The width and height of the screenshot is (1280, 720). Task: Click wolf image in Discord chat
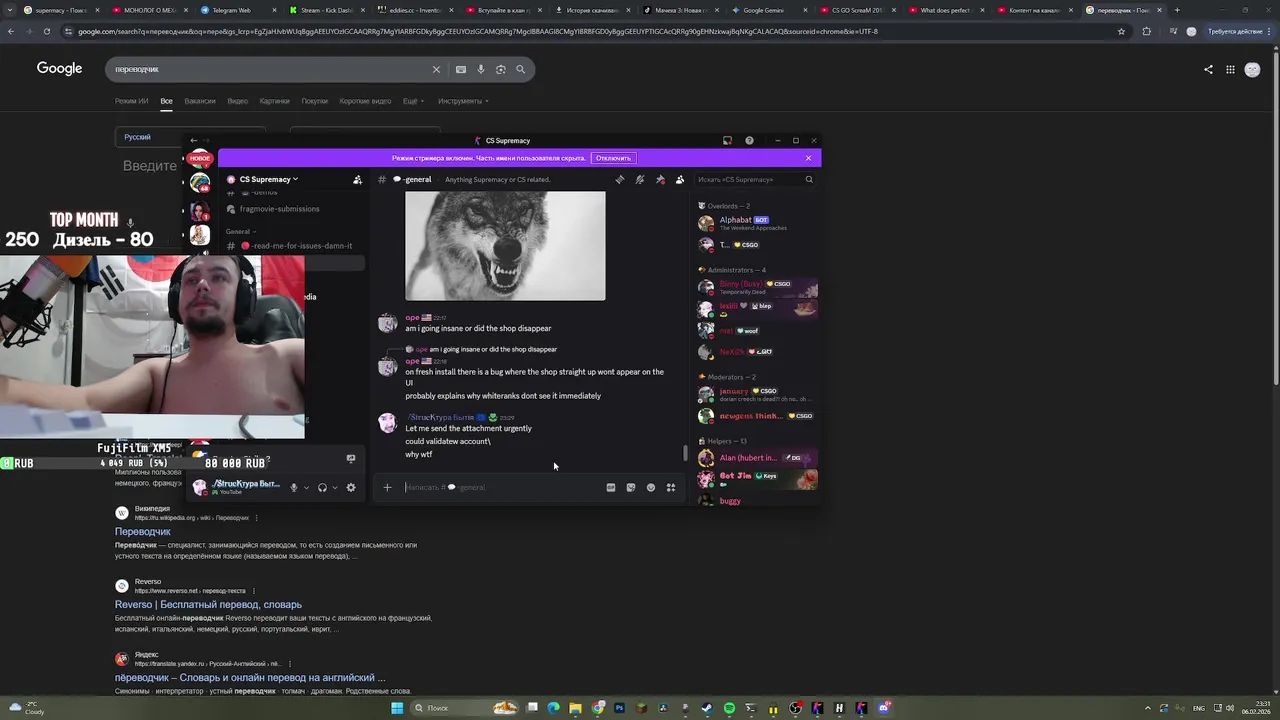pos(505,245)
